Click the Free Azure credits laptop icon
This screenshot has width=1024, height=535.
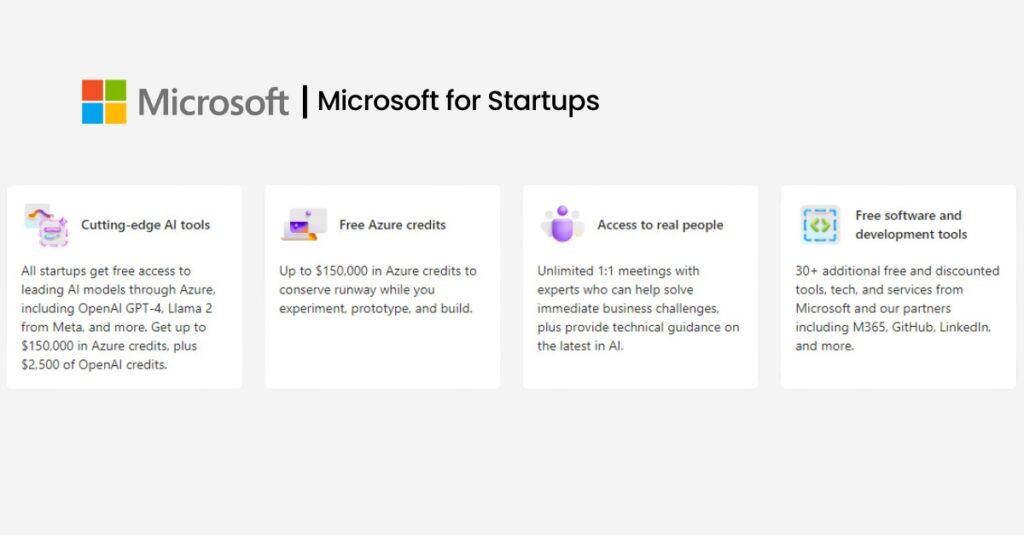pyautogui.click(x=304, y=225)
